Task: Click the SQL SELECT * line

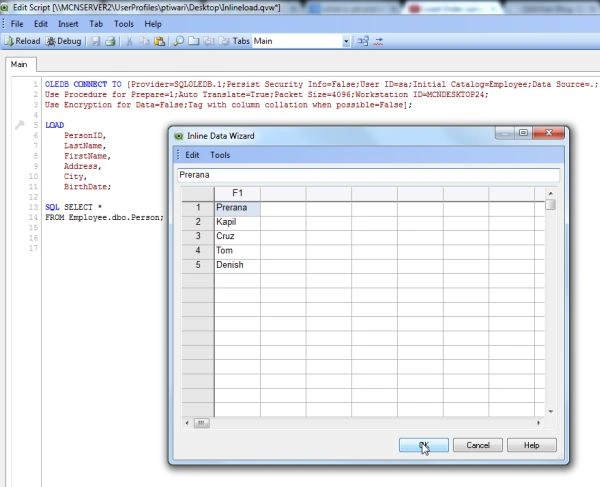Action: pyautogui.click(x=73, y=207)
